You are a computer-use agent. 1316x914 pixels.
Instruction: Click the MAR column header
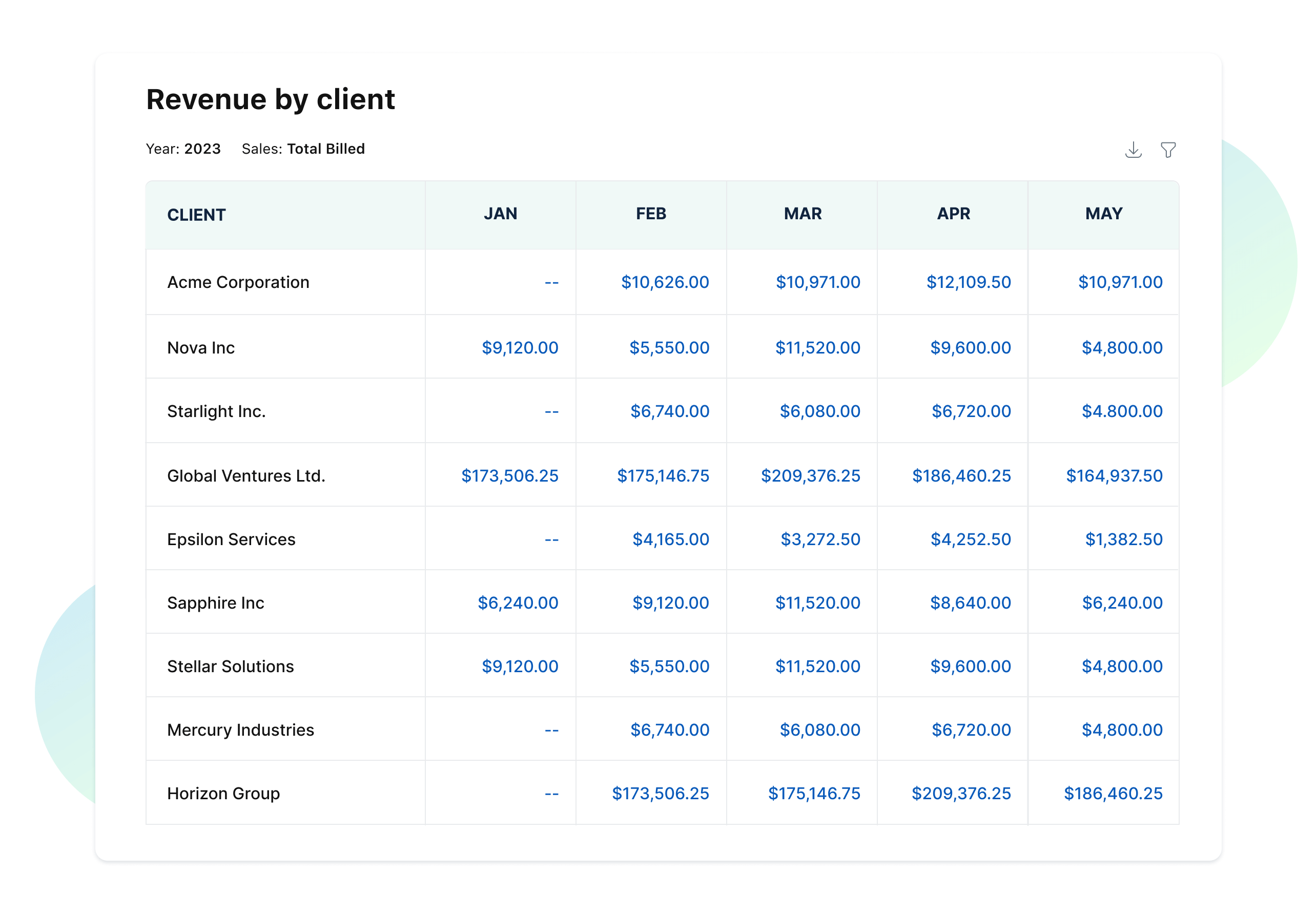[803, 214]
